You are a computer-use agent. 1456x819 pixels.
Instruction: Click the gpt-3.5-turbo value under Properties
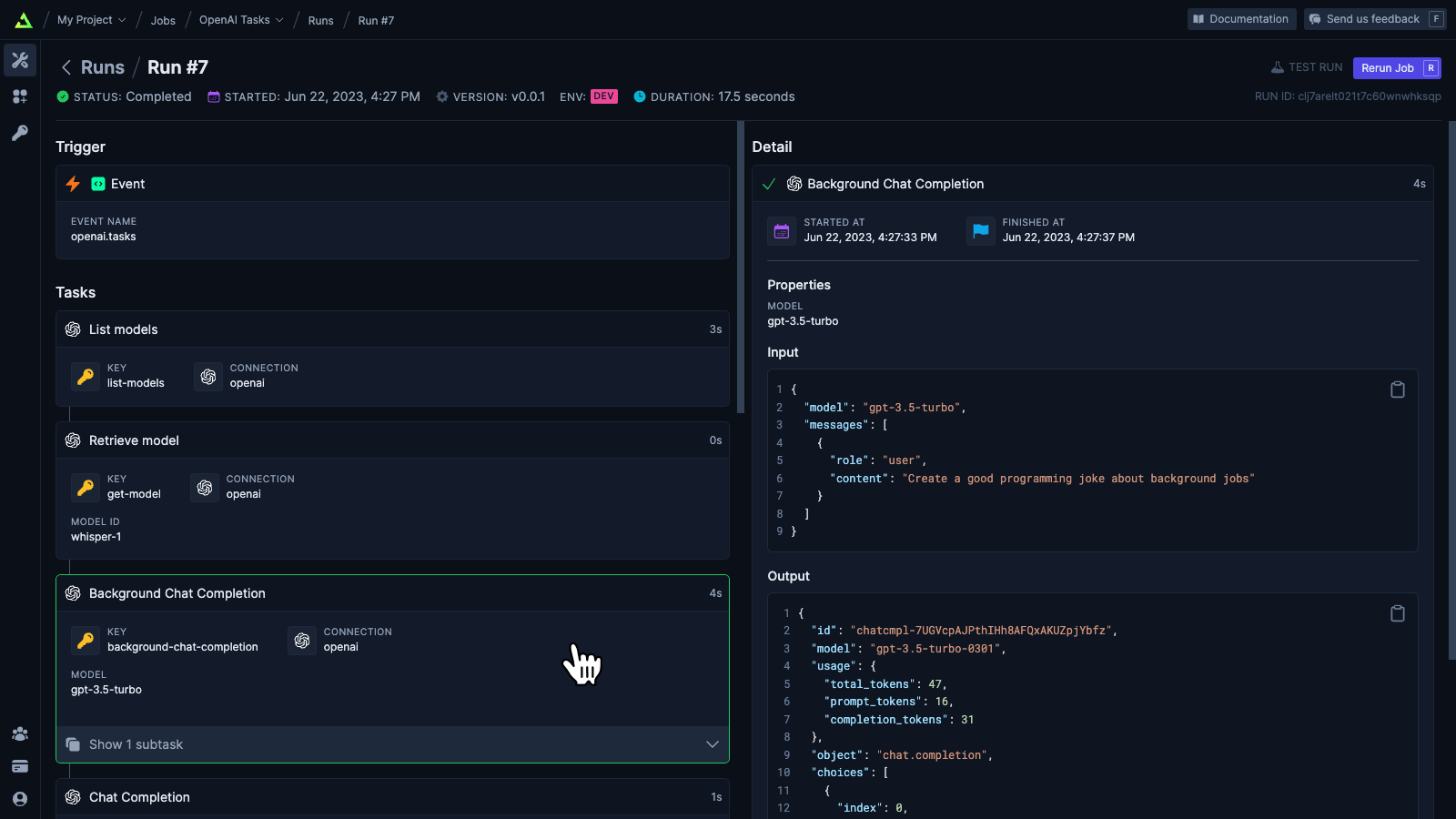tap(803, 321)
